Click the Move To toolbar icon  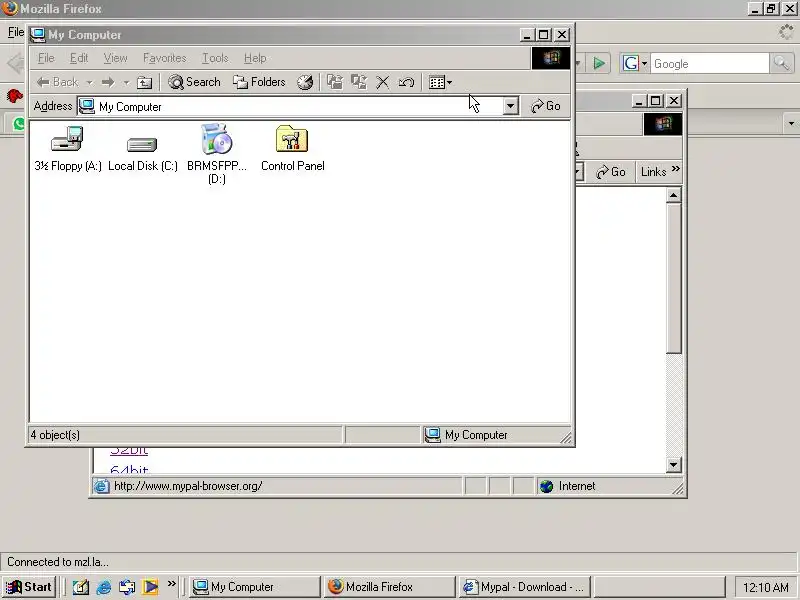335,82
